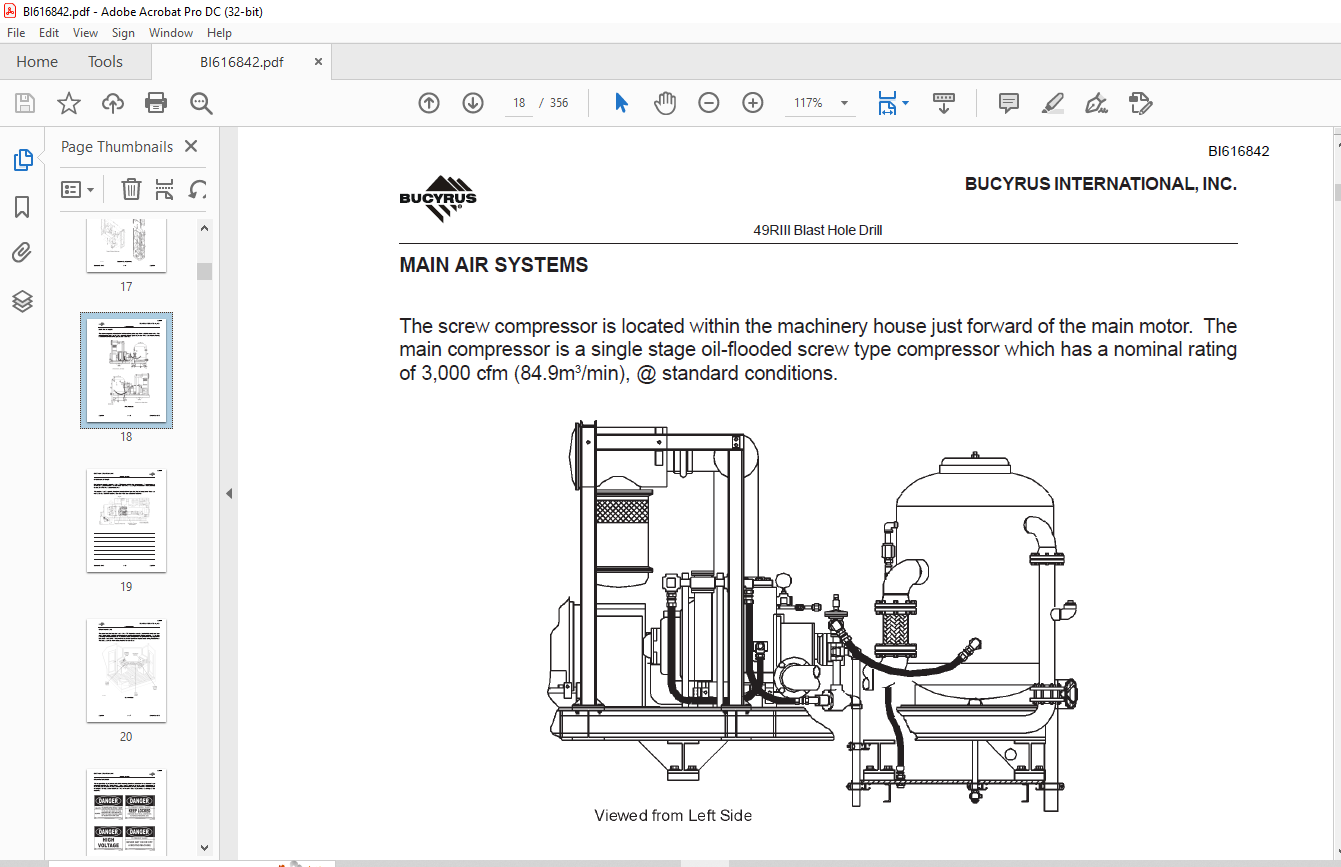Select the BI616842.pdf document tab
The image size is (1341, 867).
click(241, 62)
